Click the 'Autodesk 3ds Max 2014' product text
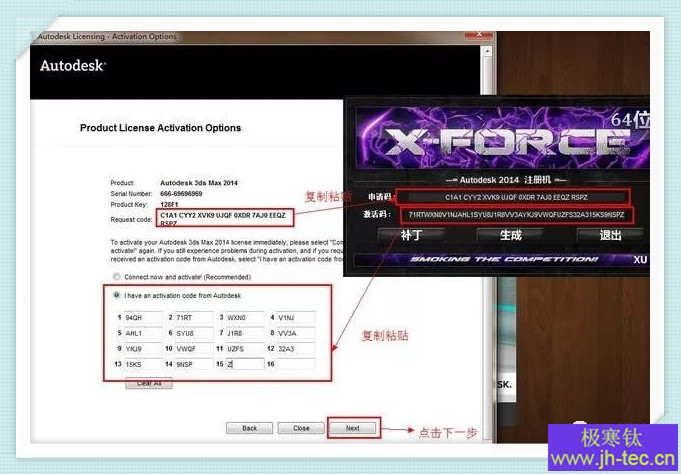 click(199, 183)
